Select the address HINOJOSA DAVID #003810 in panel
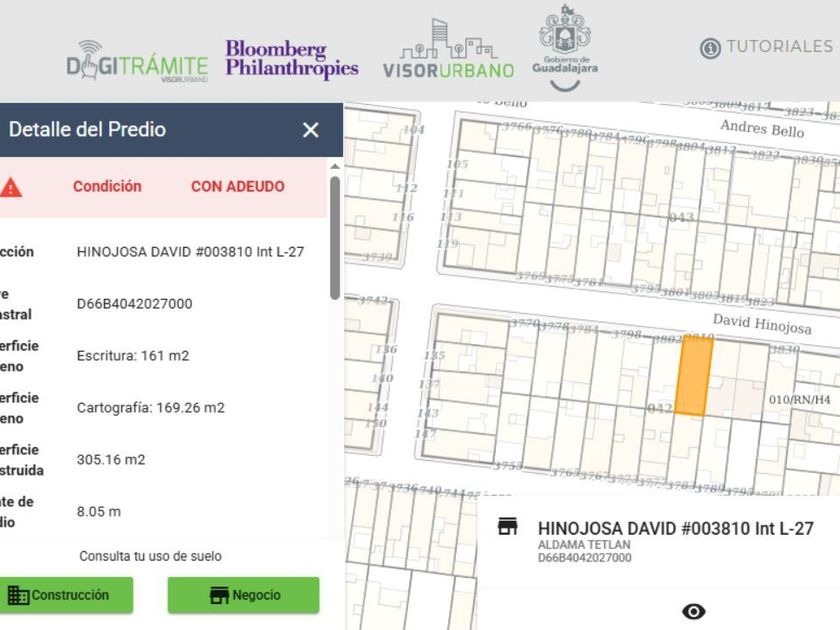 (190, 252)
